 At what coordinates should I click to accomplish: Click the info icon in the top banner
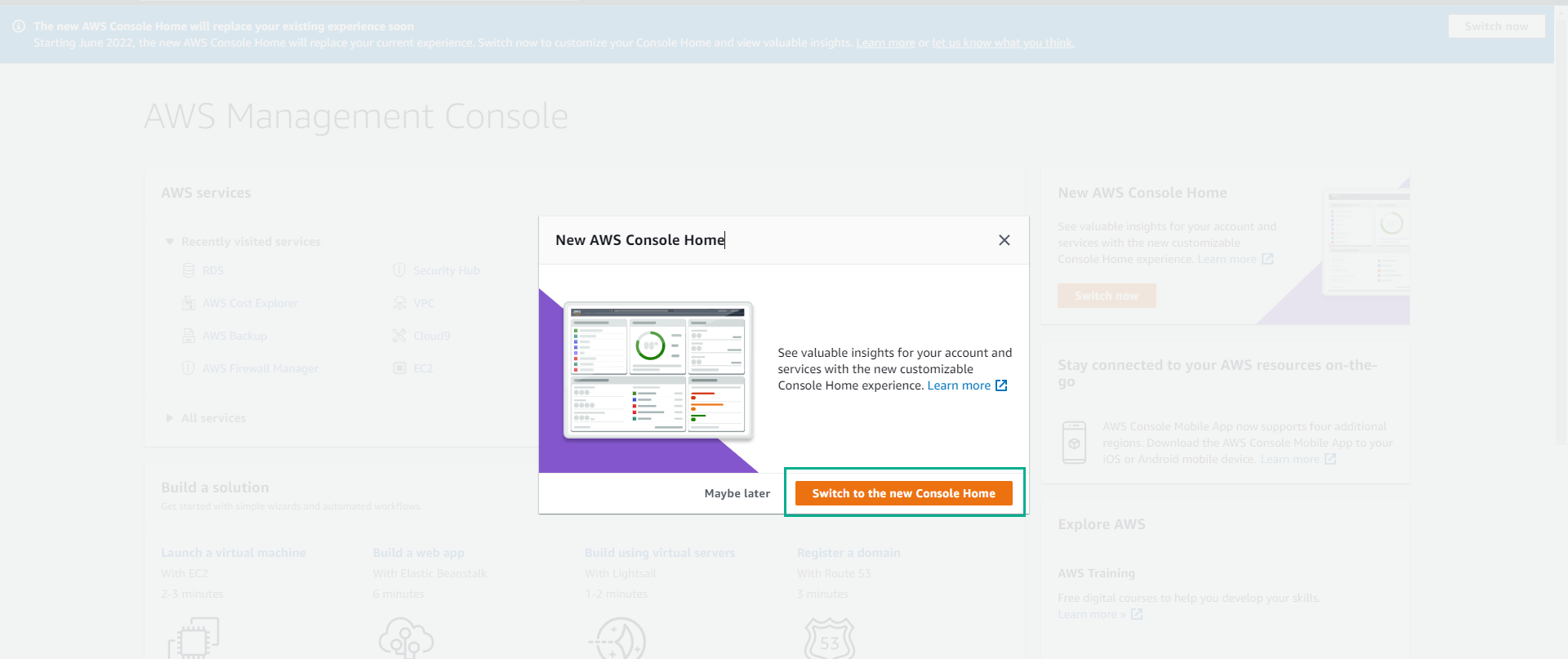tap(19, 26)
